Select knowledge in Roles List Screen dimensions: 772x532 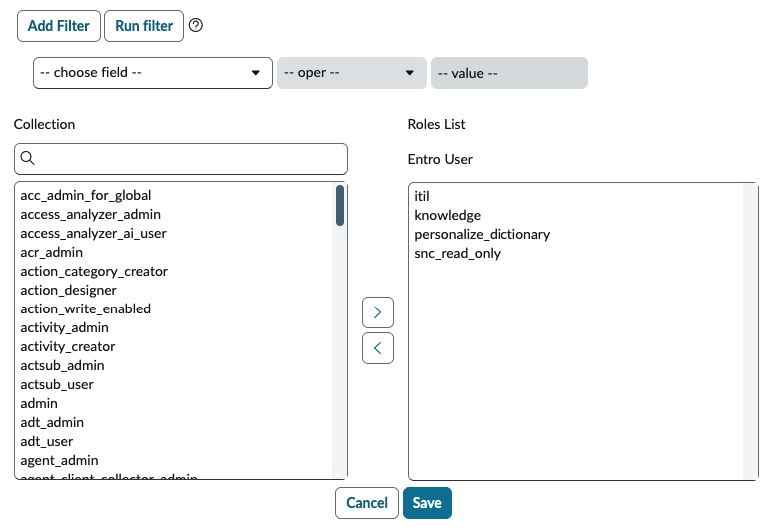pyautogui.click(x=448, y=216)
